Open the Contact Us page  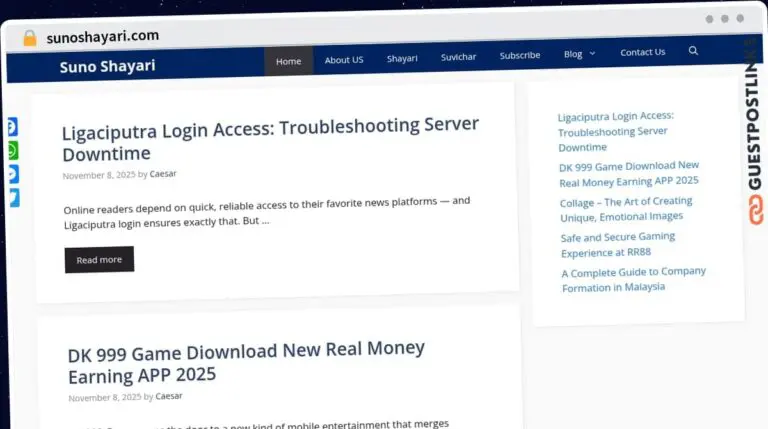642,52
